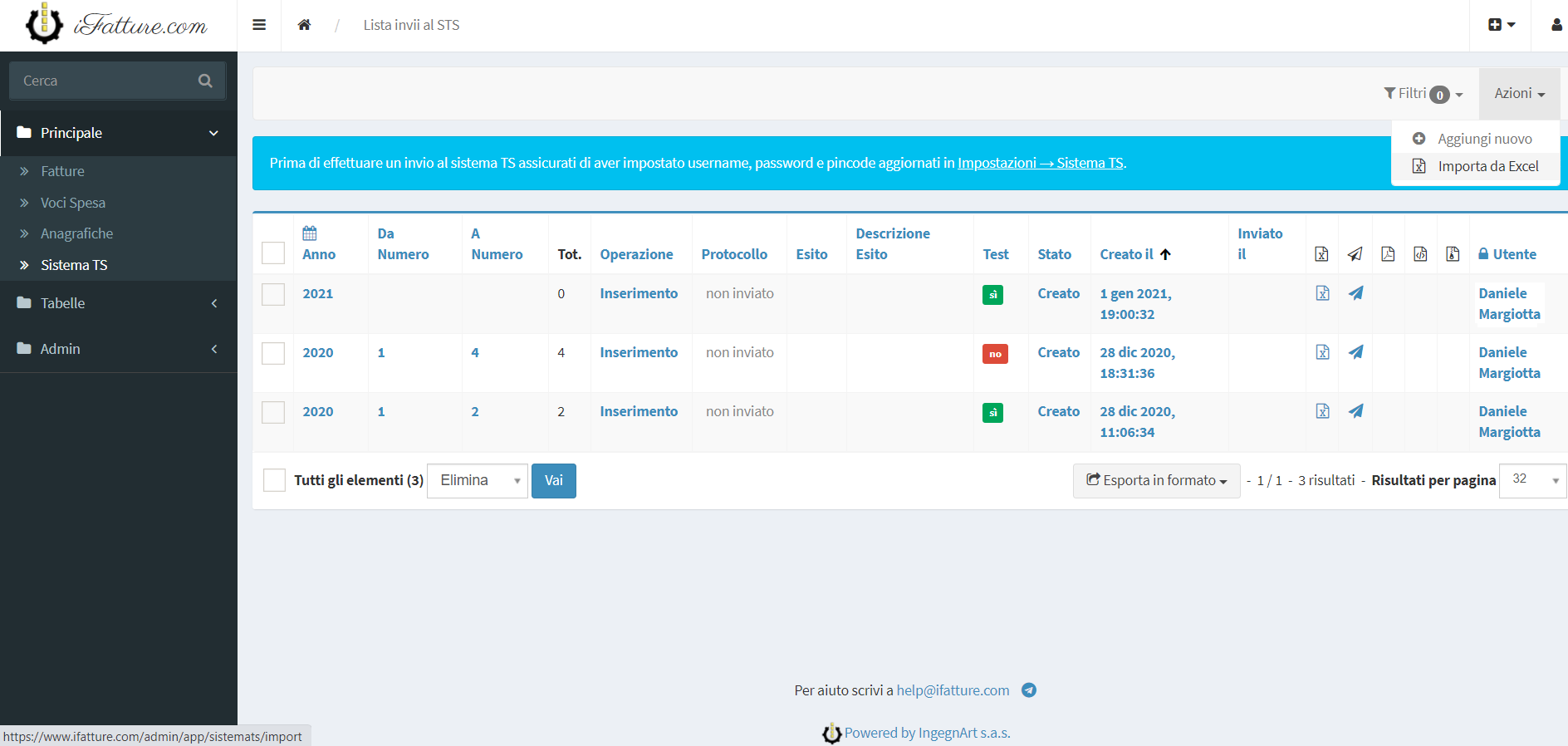Open the Filtri dropdown

(1423, 94)
